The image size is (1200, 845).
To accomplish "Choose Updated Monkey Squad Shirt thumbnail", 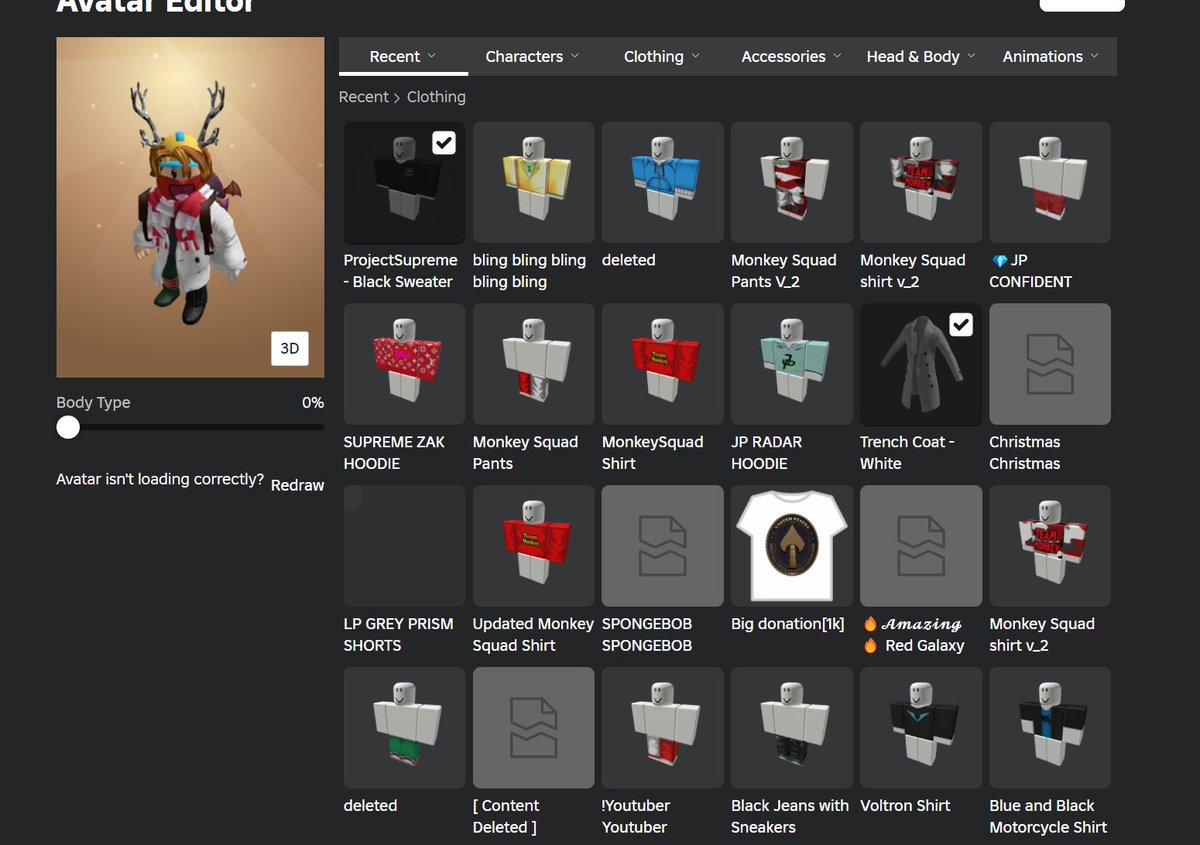I will tap(533, 547).
